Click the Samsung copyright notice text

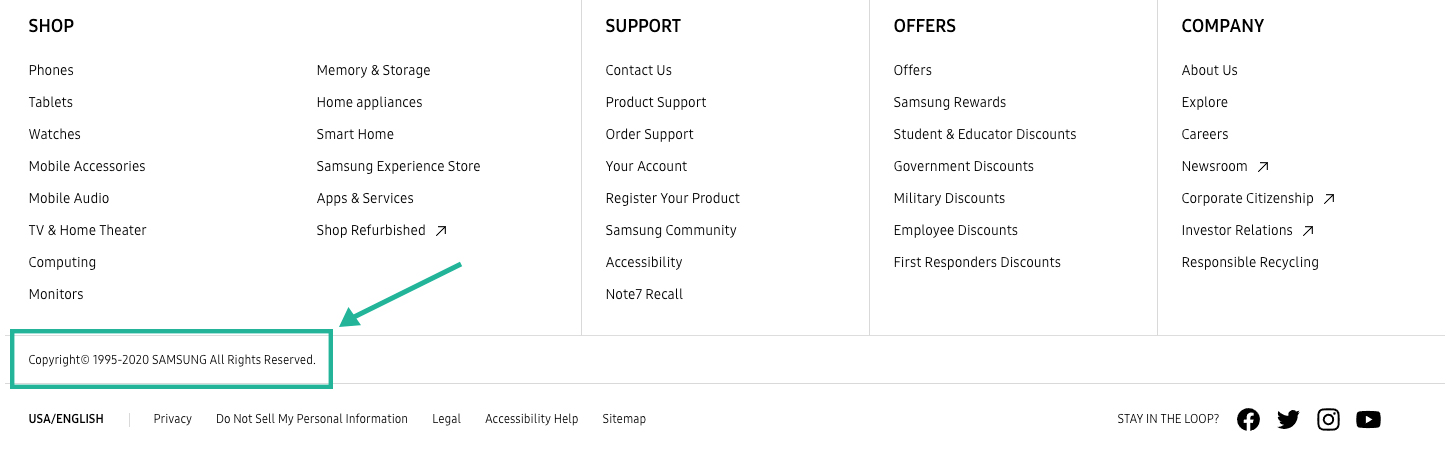[x=172, y=359]
